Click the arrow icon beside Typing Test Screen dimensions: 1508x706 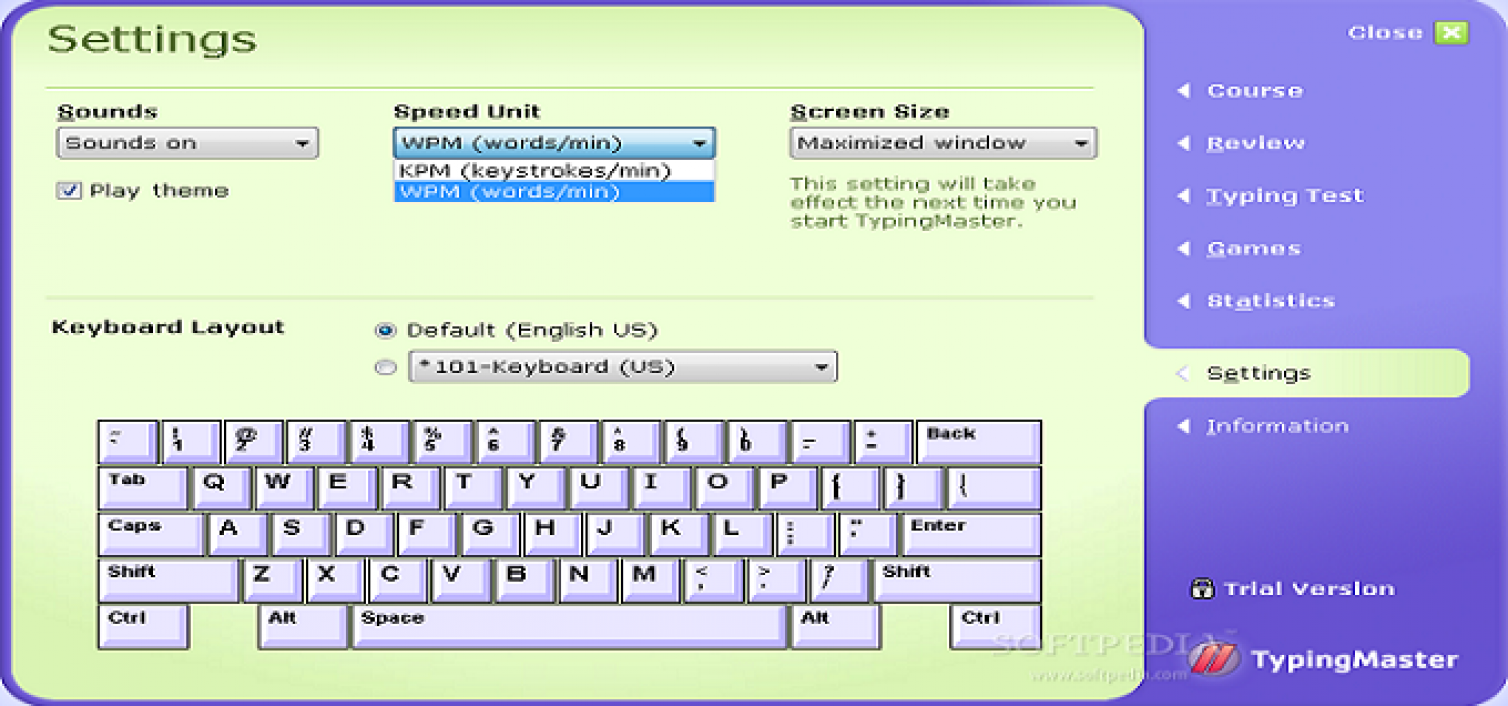pos(1184,195)
